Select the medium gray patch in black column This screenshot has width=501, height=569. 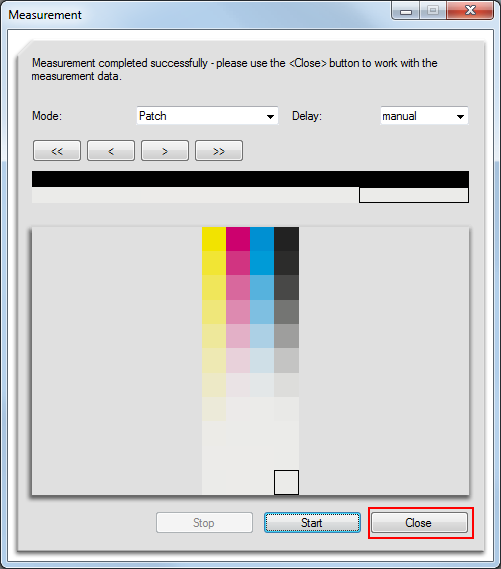[x=287, y=312]
